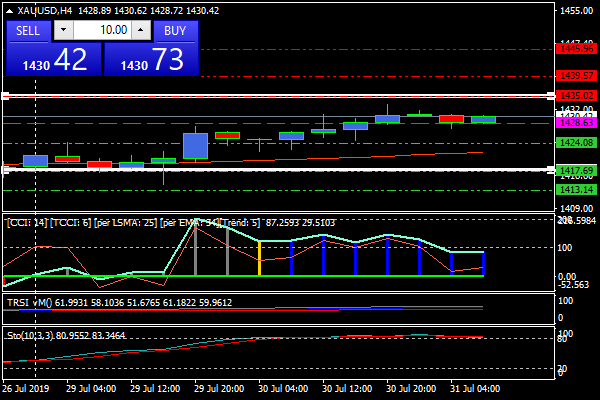Select the red 1445.96 price level label
The height and width of the screenshot is (400, 600).
[x=577, y=48]
